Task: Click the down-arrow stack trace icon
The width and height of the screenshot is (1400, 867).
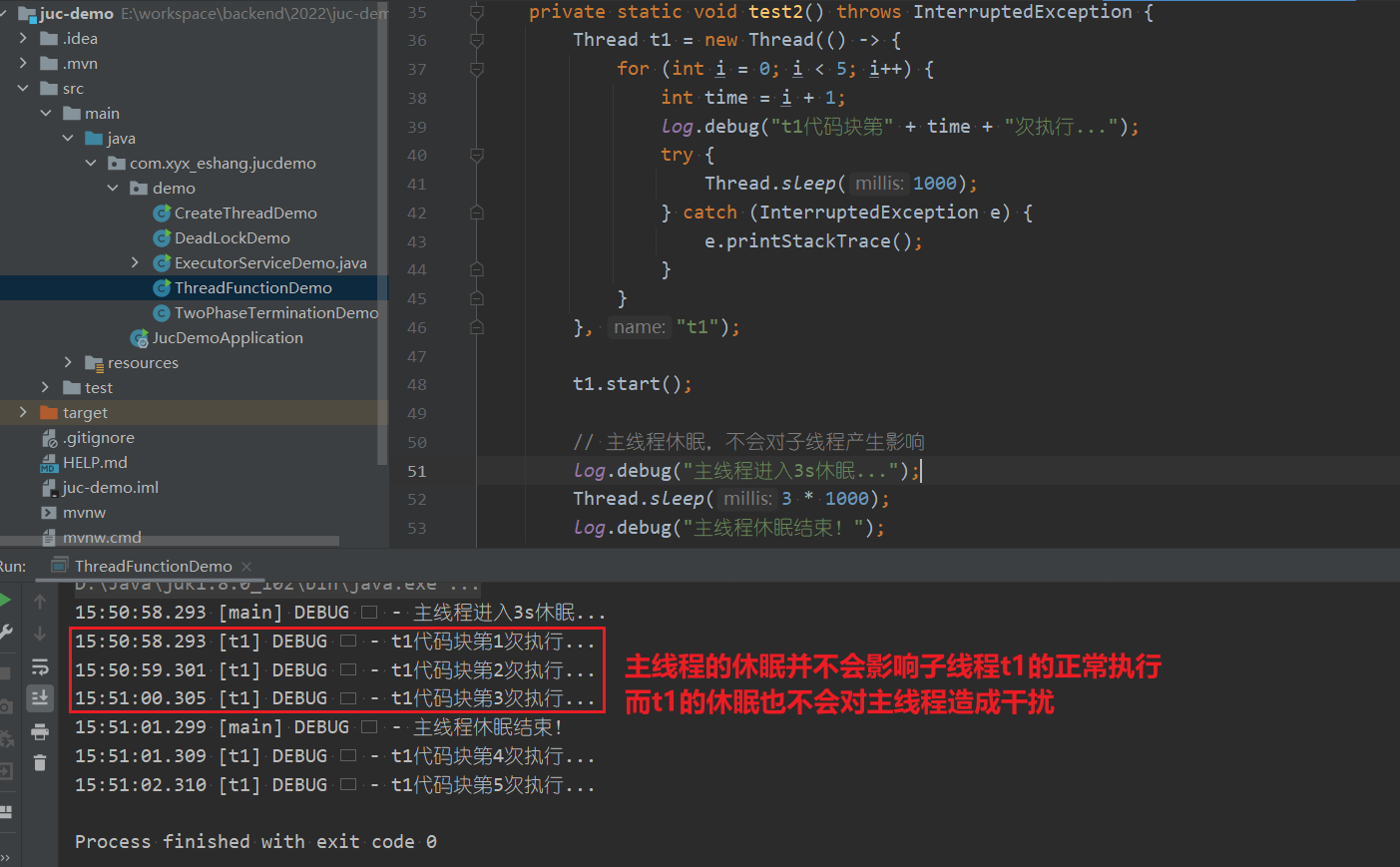Action: click(x=40, y=634)
